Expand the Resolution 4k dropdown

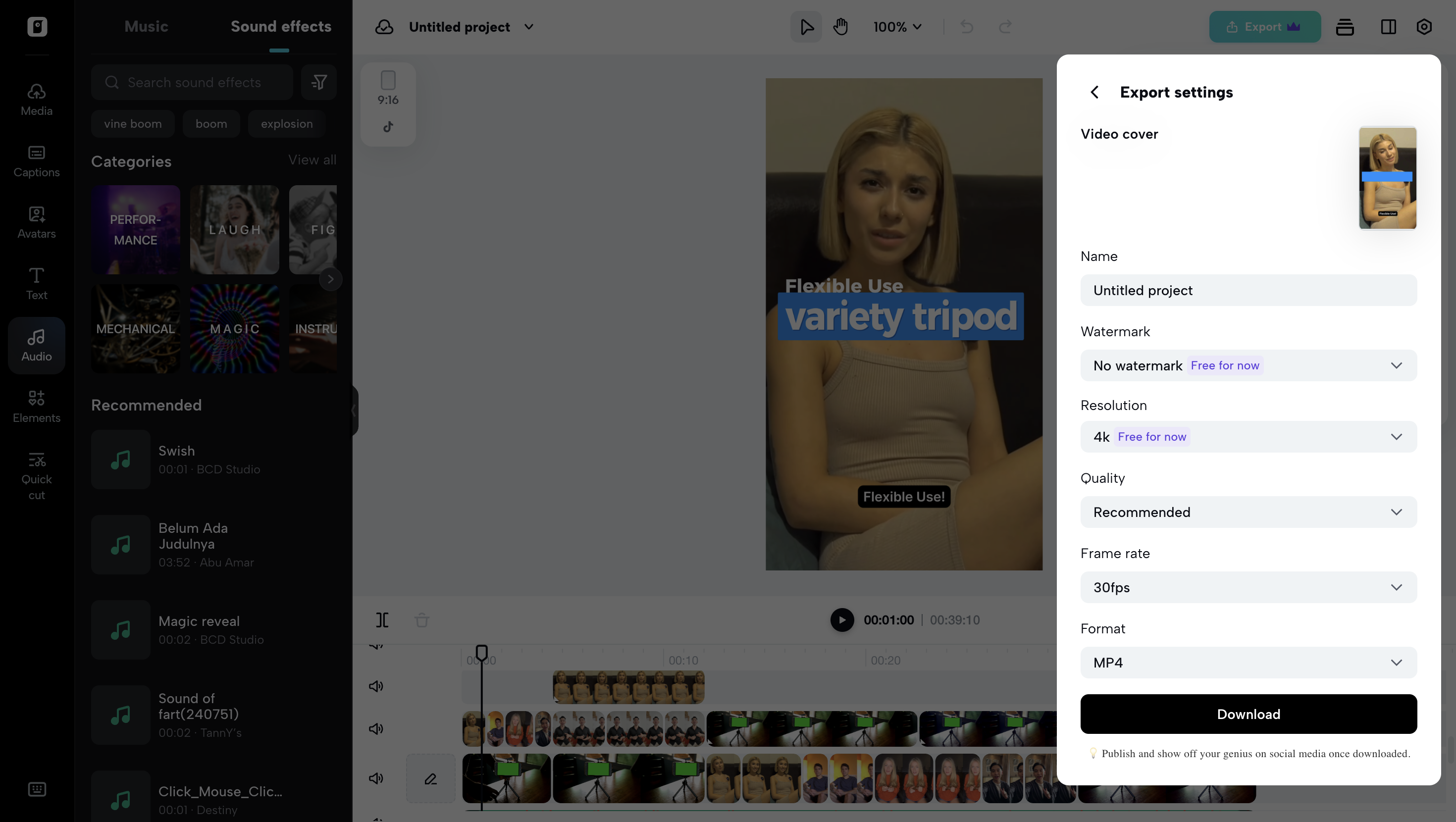[x=1248, y=436]
